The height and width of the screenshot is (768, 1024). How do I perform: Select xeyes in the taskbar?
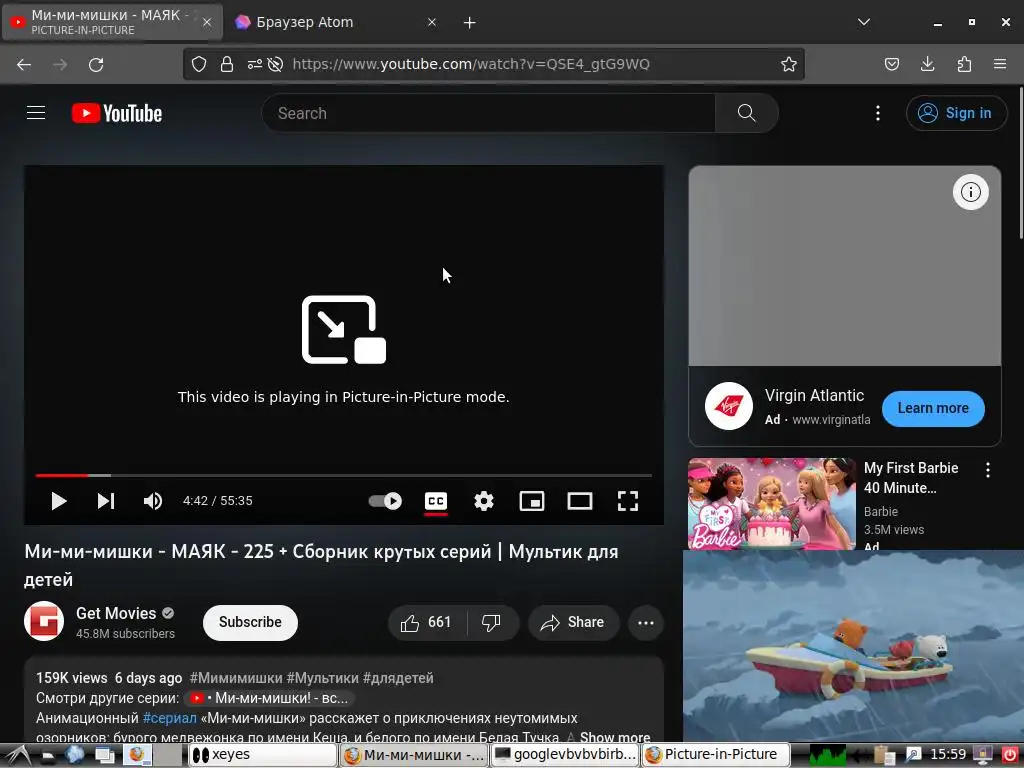[263, 755]
